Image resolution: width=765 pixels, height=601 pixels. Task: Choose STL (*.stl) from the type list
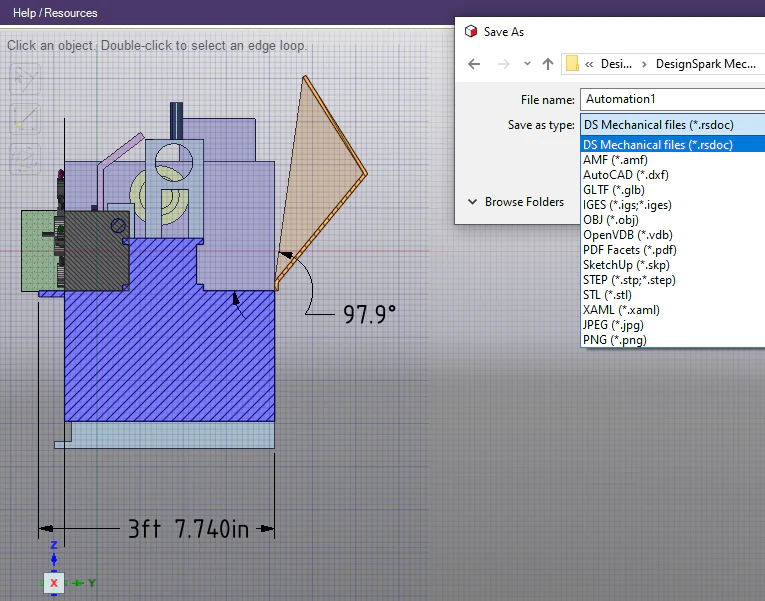[607, 295]
